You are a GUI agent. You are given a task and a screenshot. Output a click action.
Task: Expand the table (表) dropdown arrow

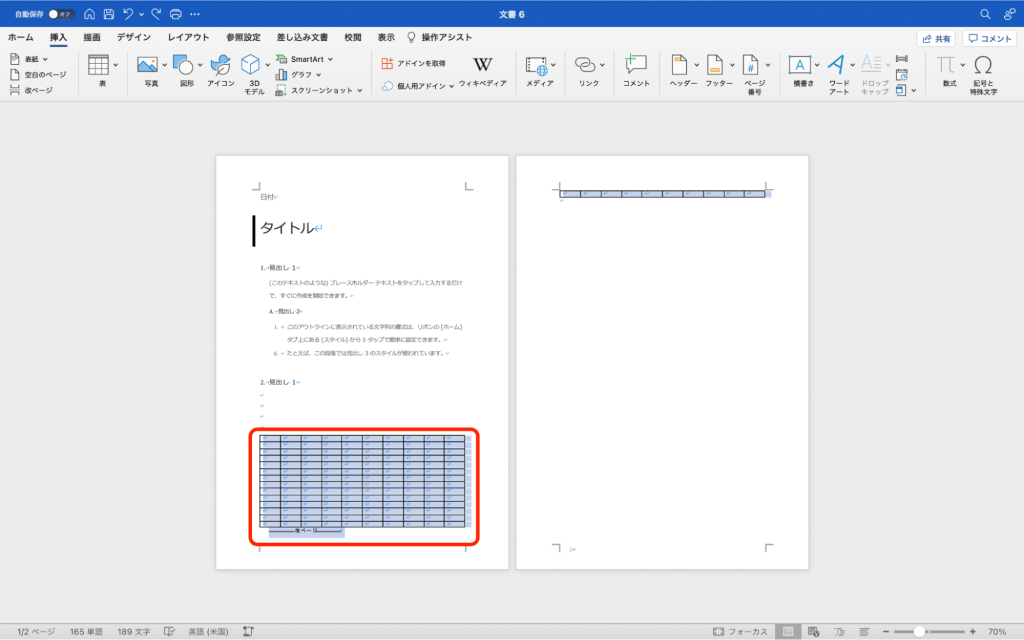tap(116, 65)
